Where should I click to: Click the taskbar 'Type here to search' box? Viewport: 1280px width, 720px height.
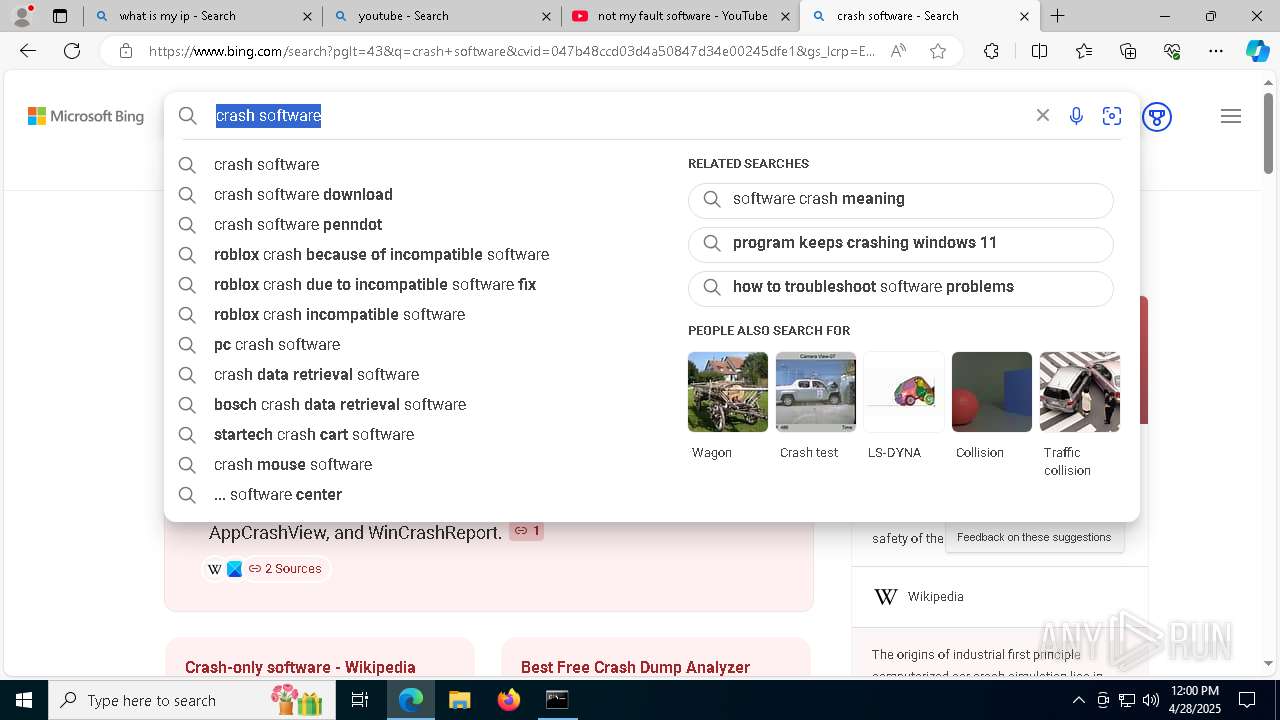pyautogui.click(x=192, y=700)
